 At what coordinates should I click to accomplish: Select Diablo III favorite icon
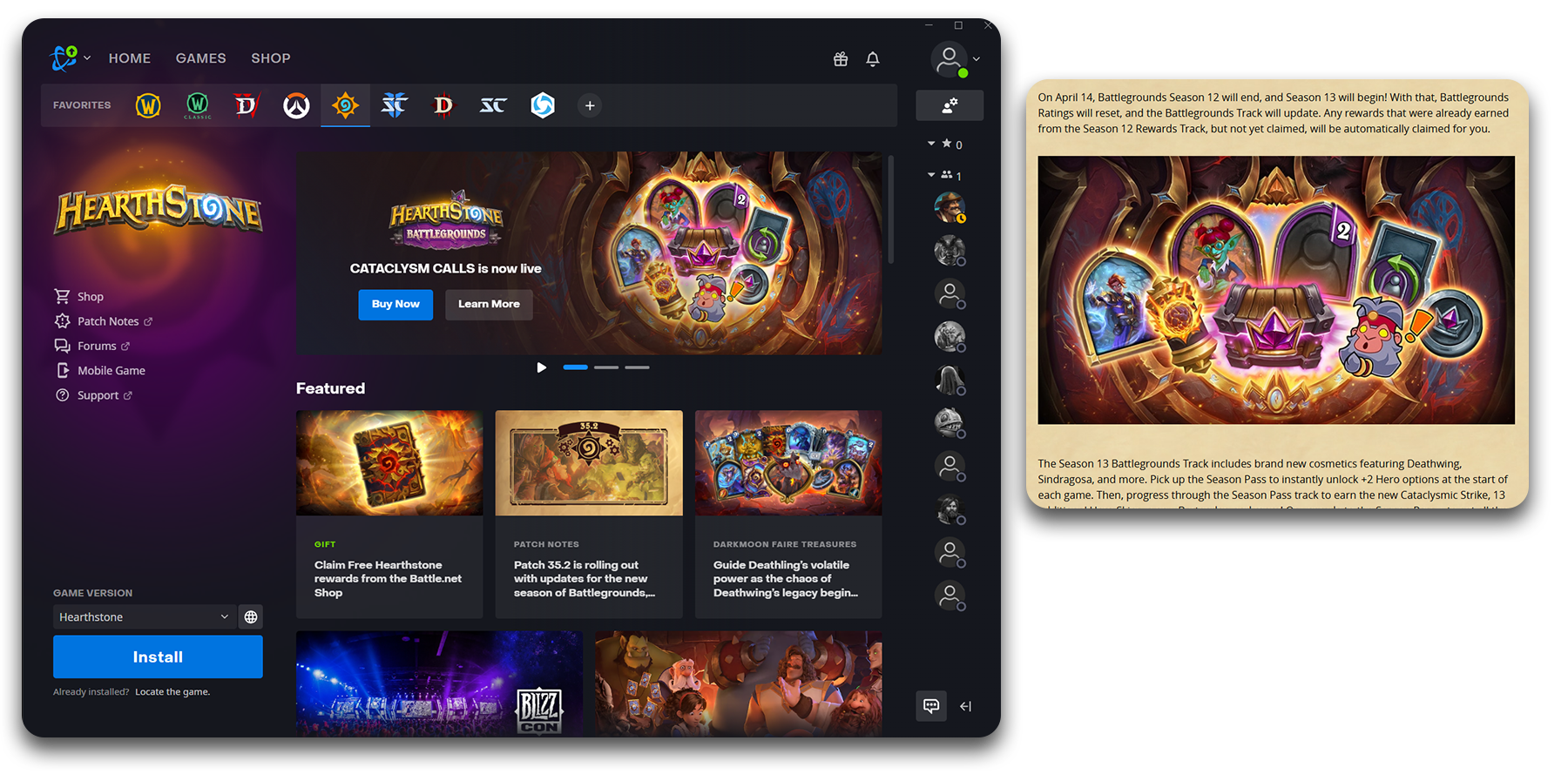(x=443, y=105)
